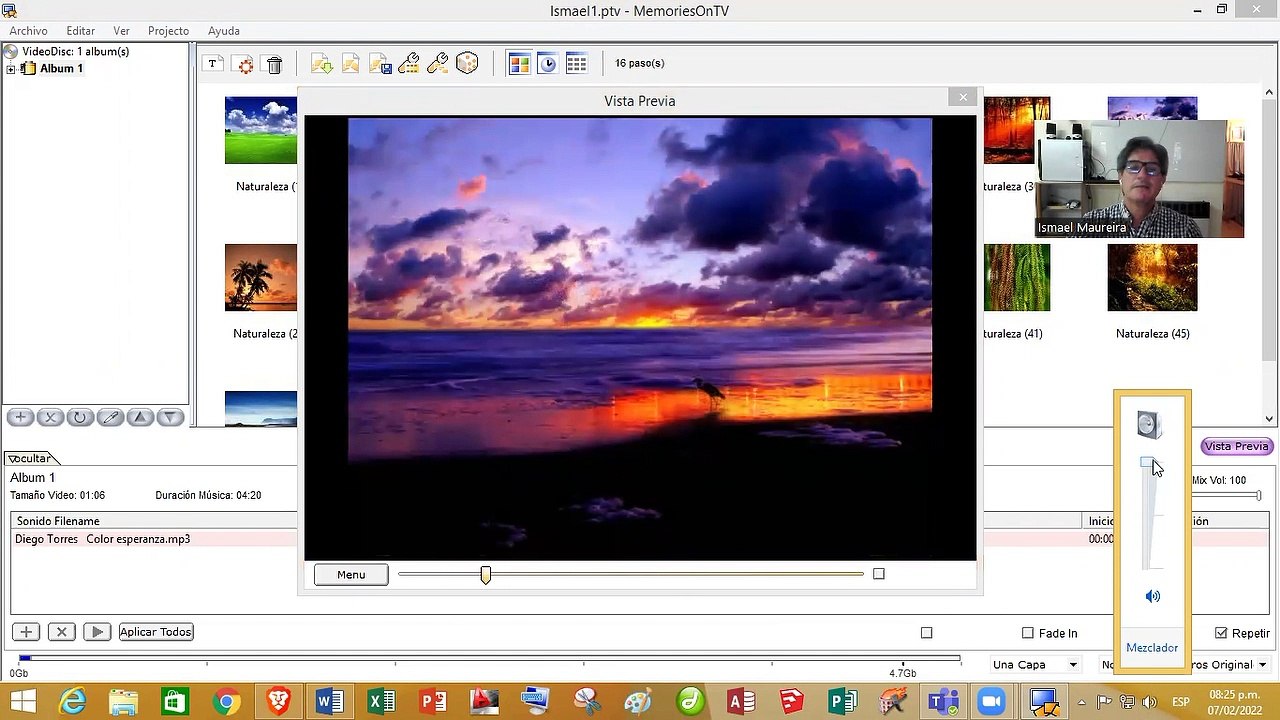Image resolution: width=1280 pixels, height=720 pixels.
Task: Expand the Album 1 tree node
Action: (x=11, y=69)
